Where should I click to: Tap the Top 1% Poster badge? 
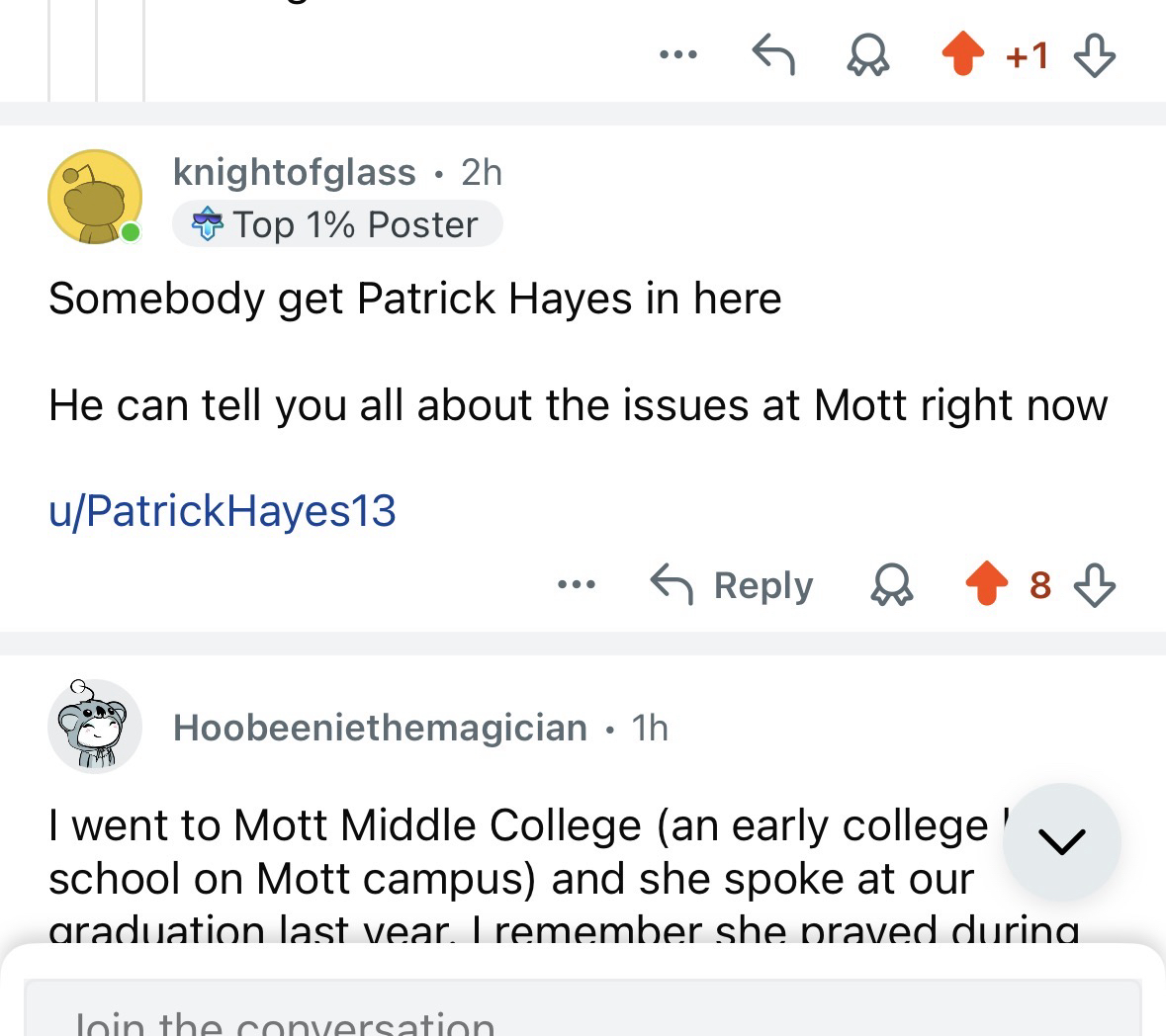coord(337,224)
